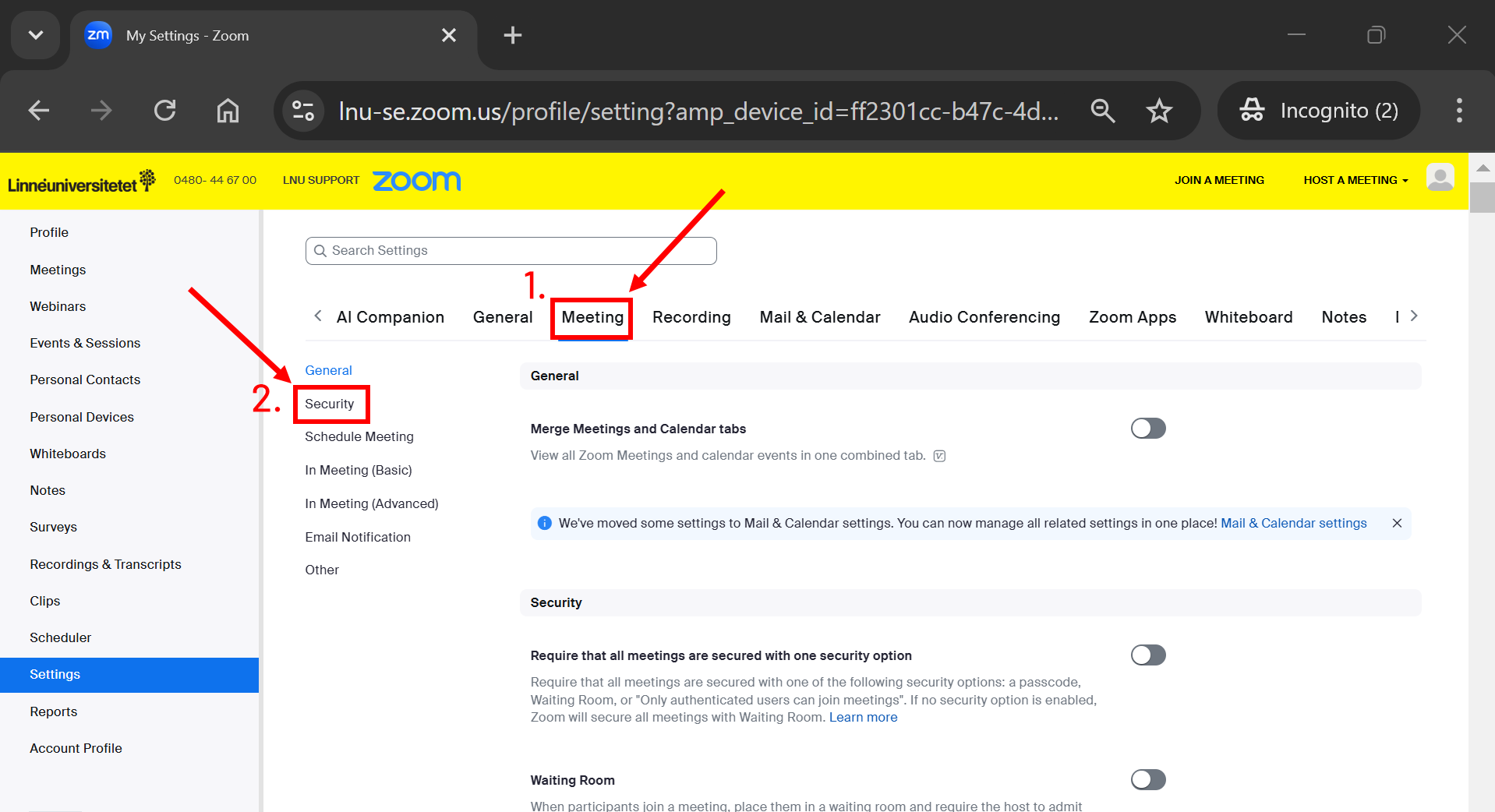1495x812 pixels.
Task: Jump to Email Notification section
Action: (358, 537)
